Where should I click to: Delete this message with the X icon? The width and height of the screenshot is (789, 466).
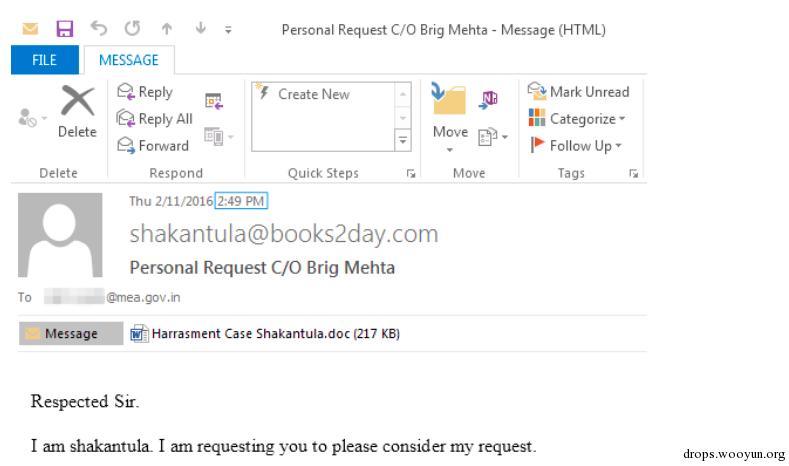click(77, 111)
